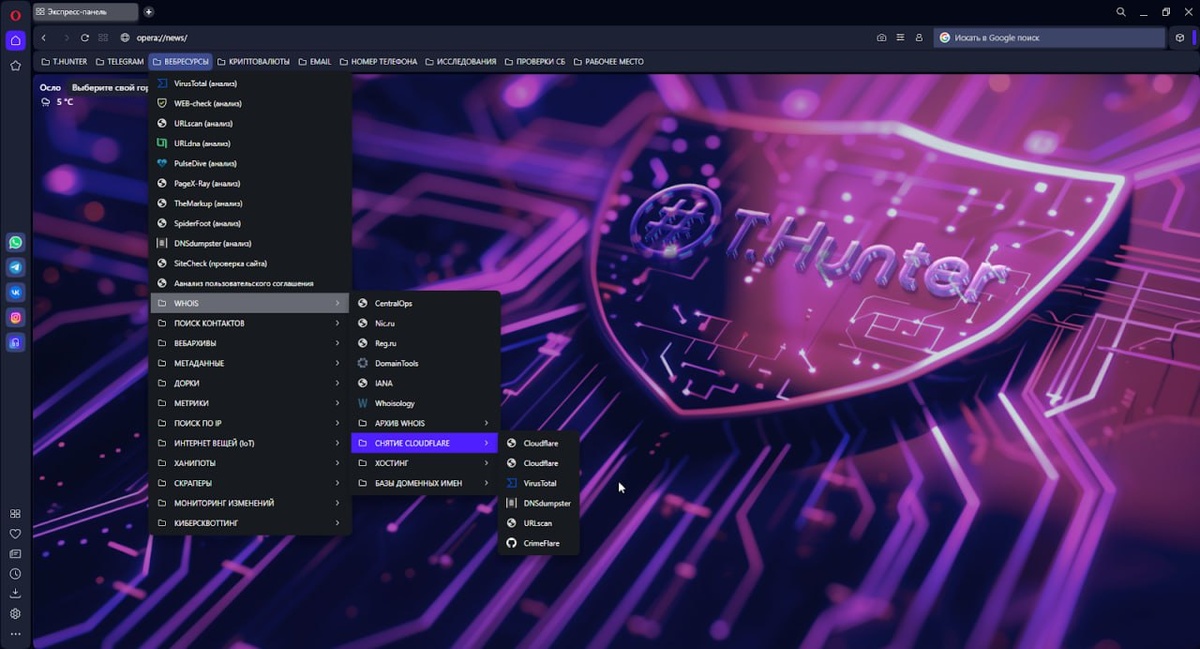
Task: Open Instagram in the sidebar
Action: coord(15,317)
